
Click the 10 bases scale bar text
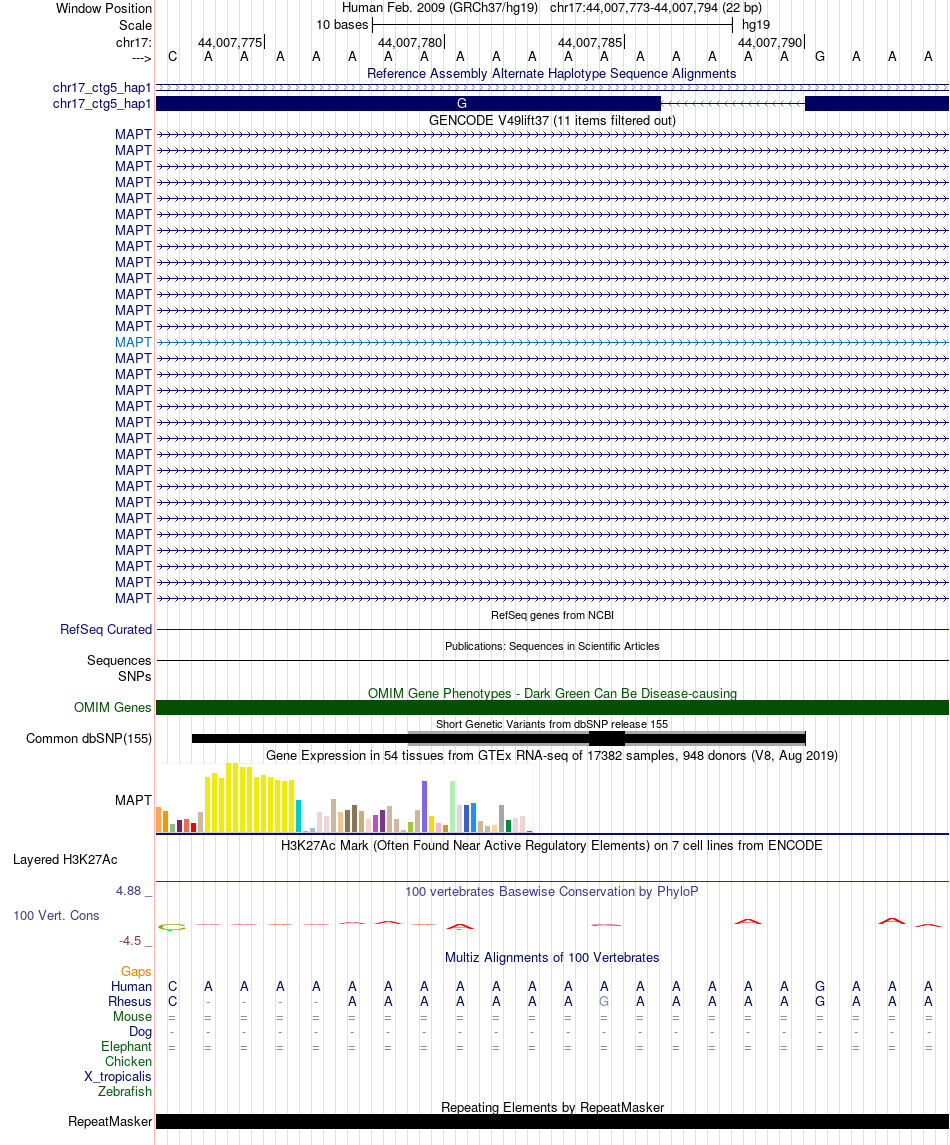[x=342, y=25]
